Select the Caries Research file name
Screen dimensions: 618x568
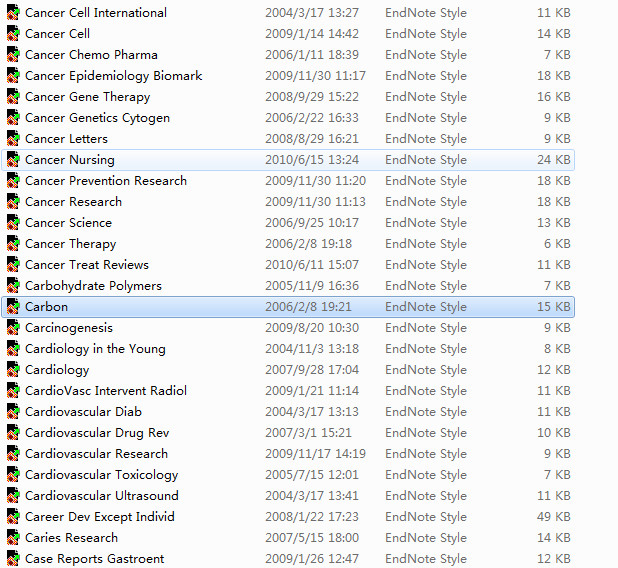coord(71,538)
